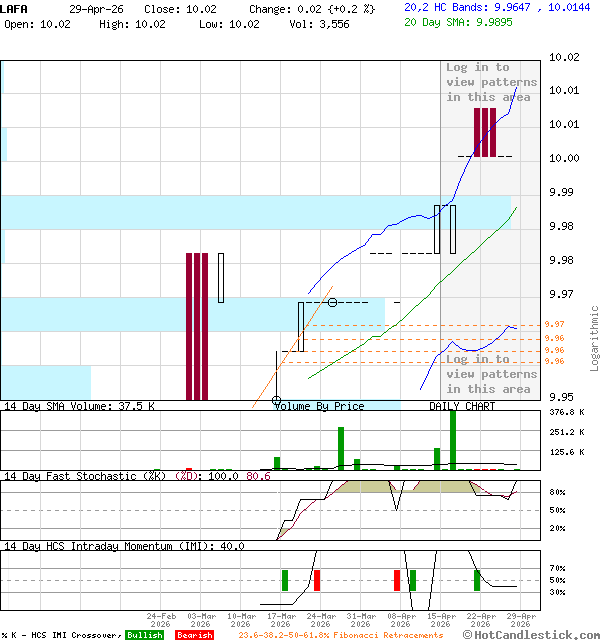600x640 pixels.
Task: Click the DAILY CHART label
Action: coord(462,406)
